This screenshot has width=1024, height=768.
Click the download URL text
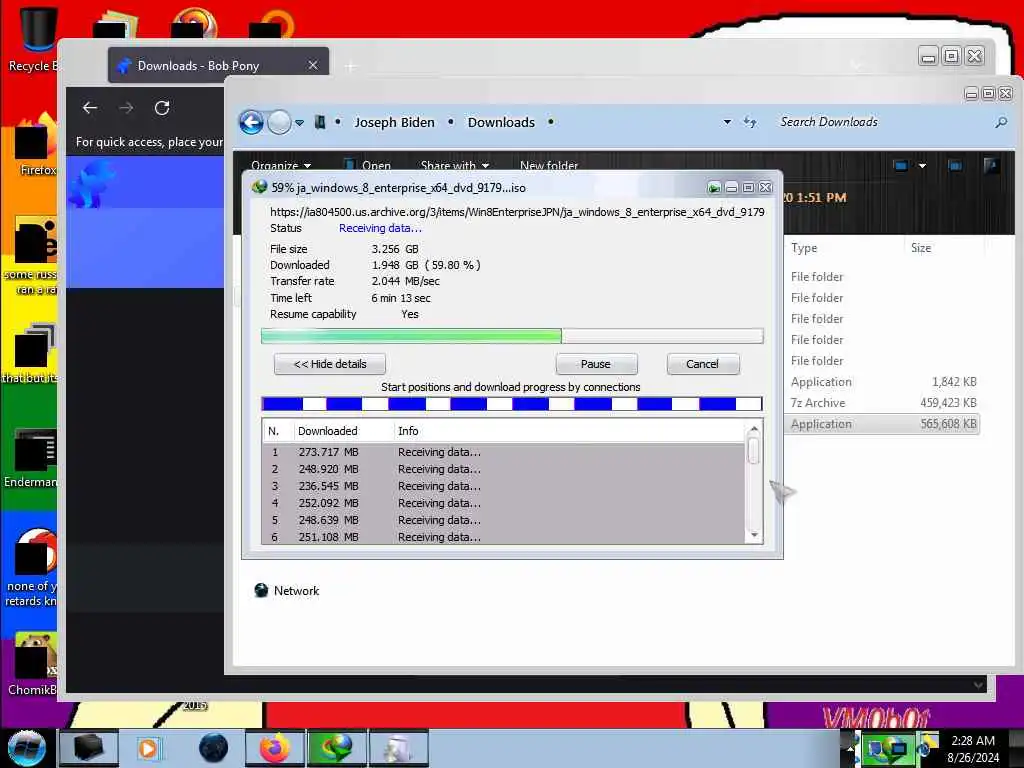tap(517, 212)
